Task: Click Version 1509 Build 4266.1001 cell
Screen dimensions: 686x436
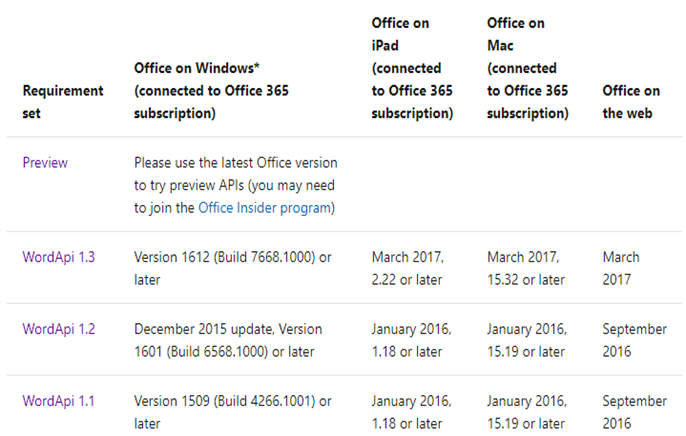Action: 232,412
